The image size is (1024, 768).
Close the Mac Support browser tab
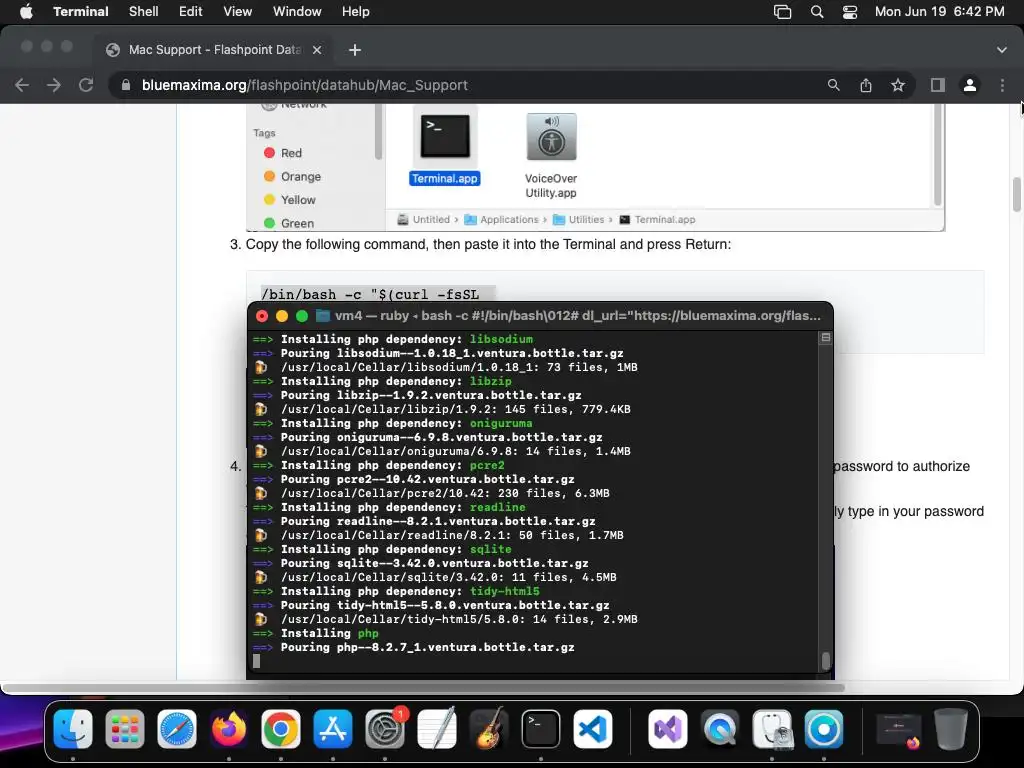[317, 50]
